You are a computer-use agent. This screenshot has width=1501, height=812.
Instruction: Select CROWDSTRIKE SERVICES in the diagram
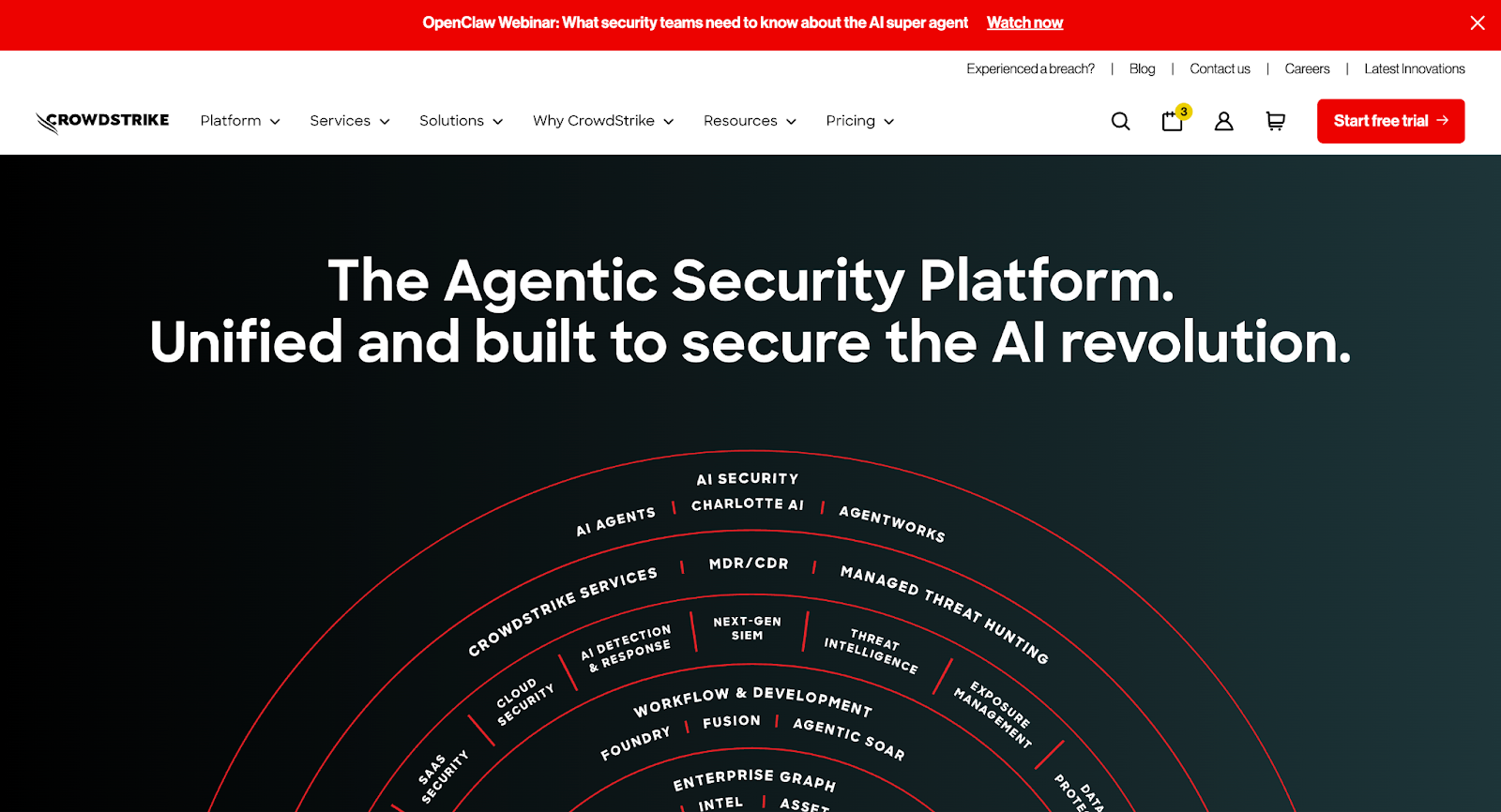tap(563, 610)
